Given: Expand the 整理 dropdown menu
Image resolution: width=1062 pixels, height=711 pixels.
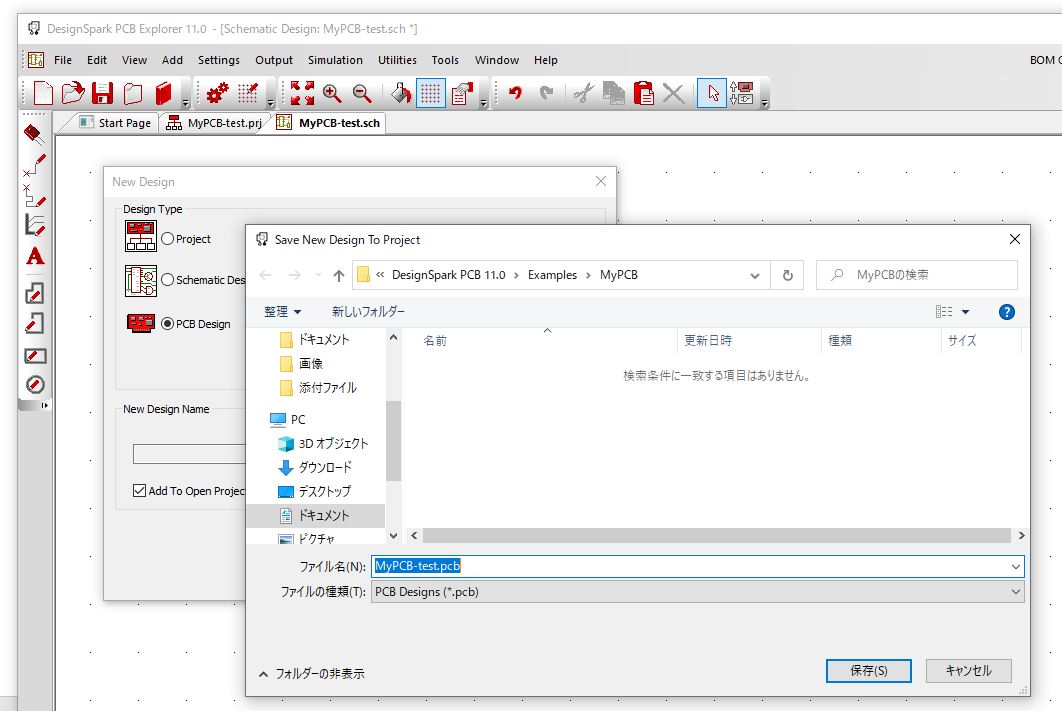Looking at the screenshot, I should click(x=283, y=312).
